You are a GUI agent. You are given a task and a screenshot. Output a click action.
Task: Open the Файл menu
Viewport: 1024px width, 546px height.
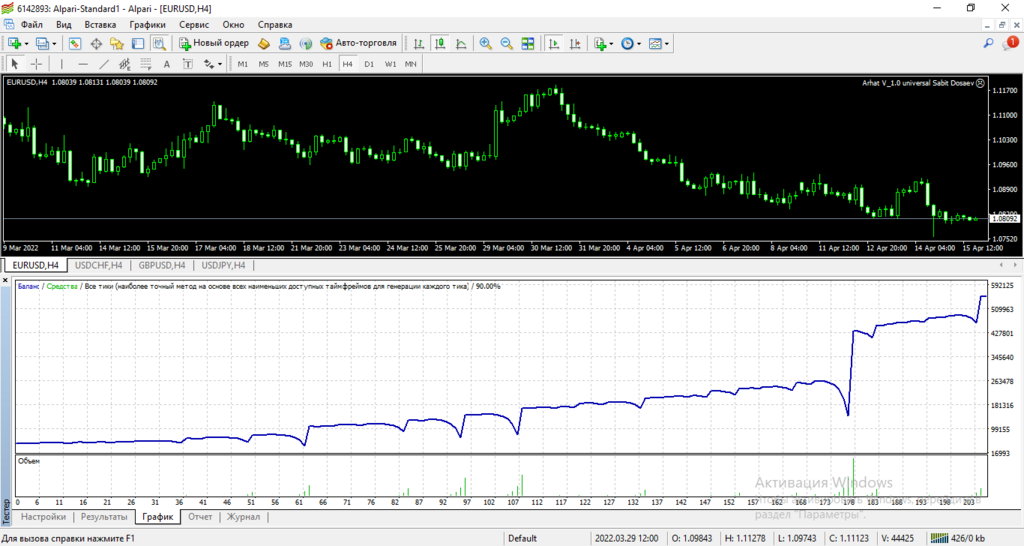coord(31,25)
